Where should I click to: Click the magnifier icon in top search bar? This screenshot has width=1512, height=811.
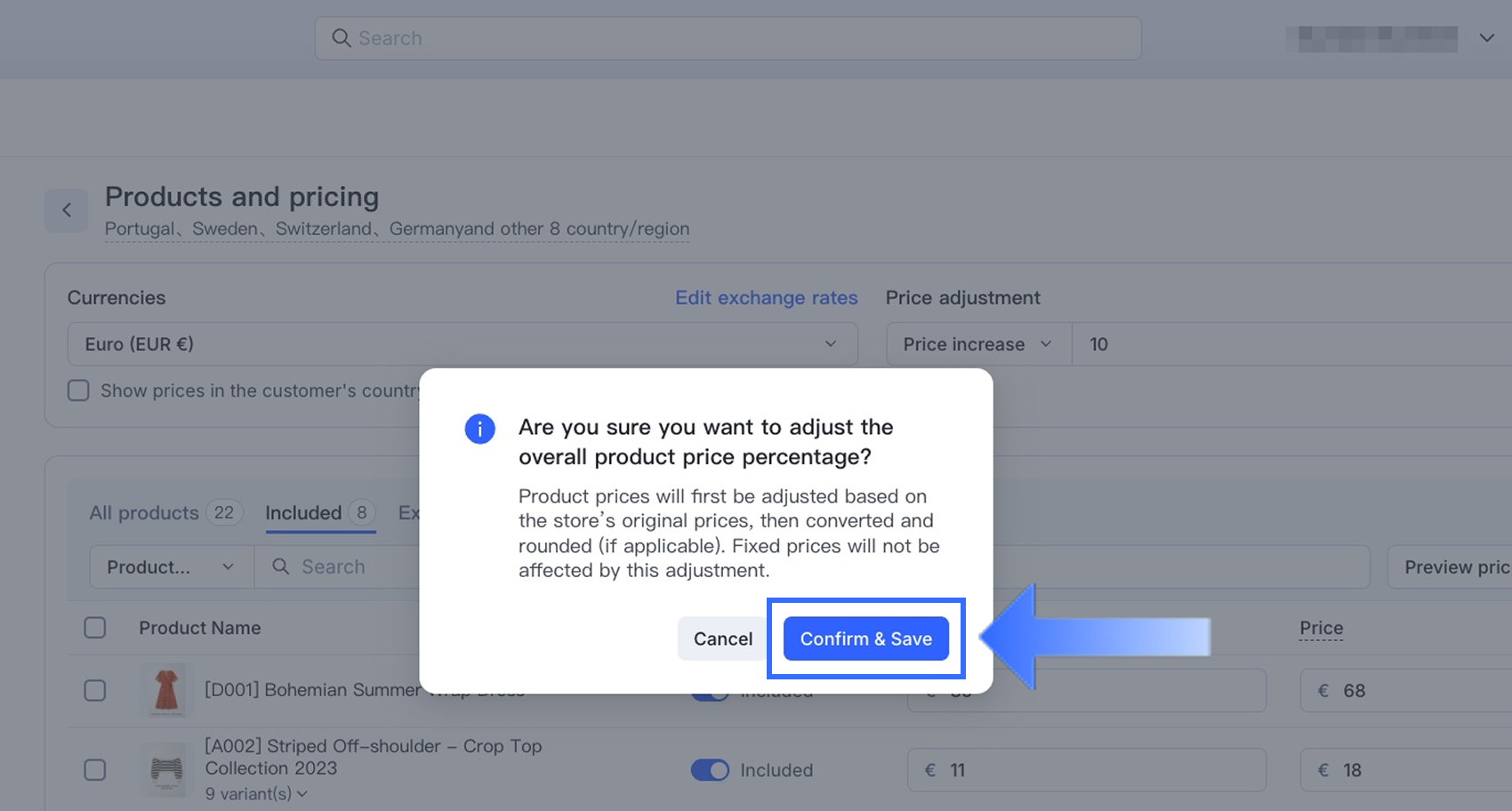click(x=341, y=38)
